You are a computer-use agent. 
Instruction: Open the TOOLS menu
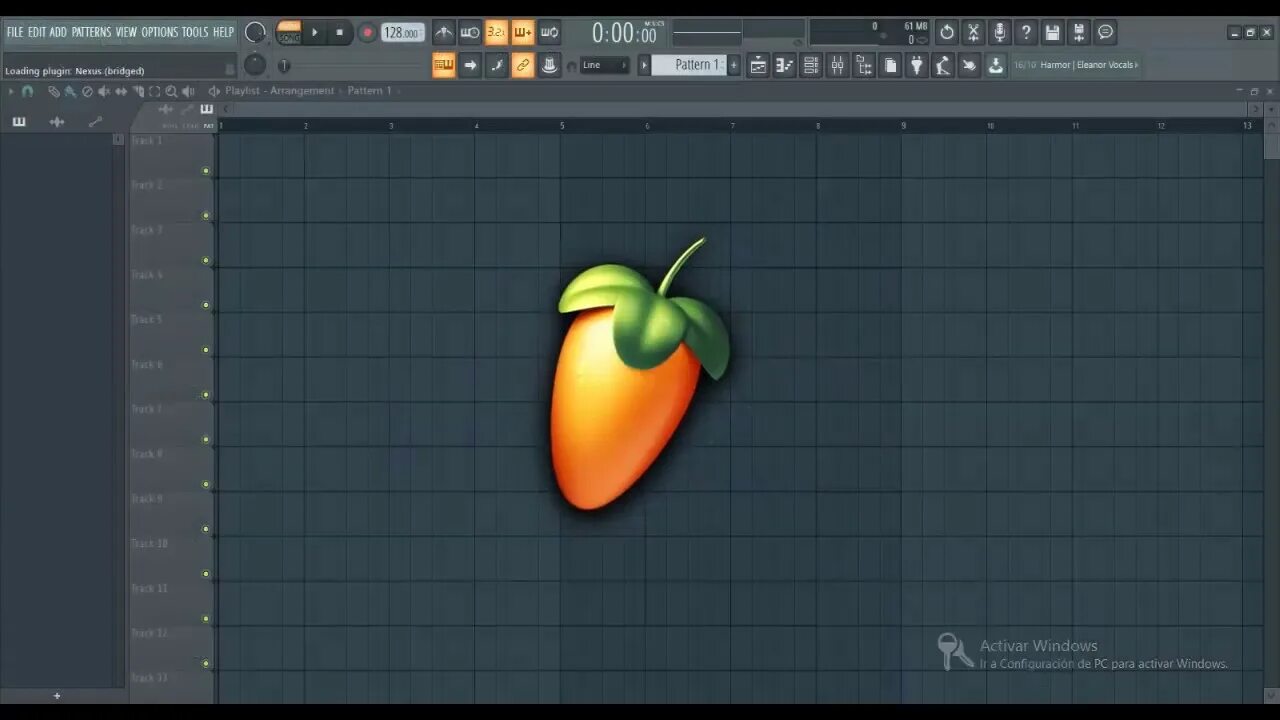click(x=195, y=32)
